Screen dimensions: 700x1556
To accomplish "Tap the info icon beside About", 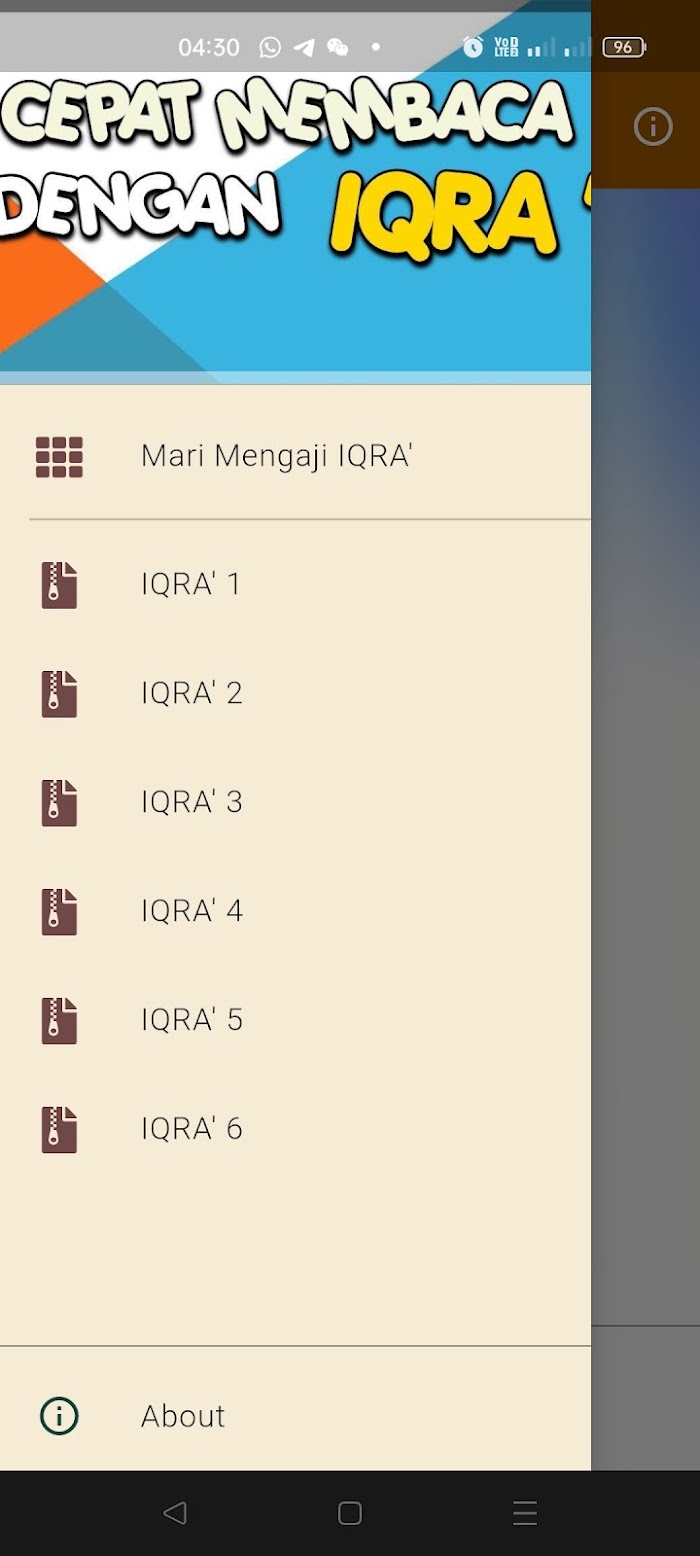I will coord(59,1416).
